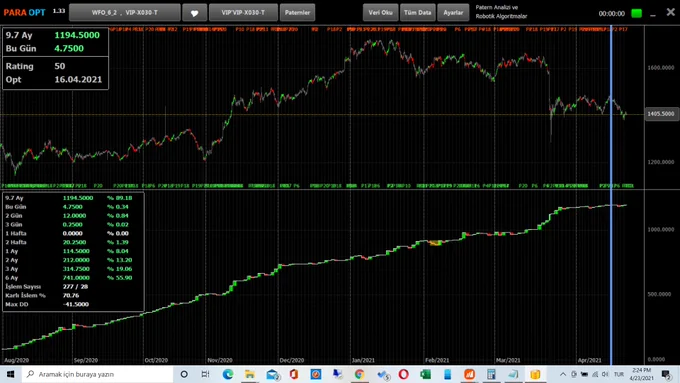680x383 pixels.
Task: Click the VIP'VIP-X030-T button
Action: (243, 13)
